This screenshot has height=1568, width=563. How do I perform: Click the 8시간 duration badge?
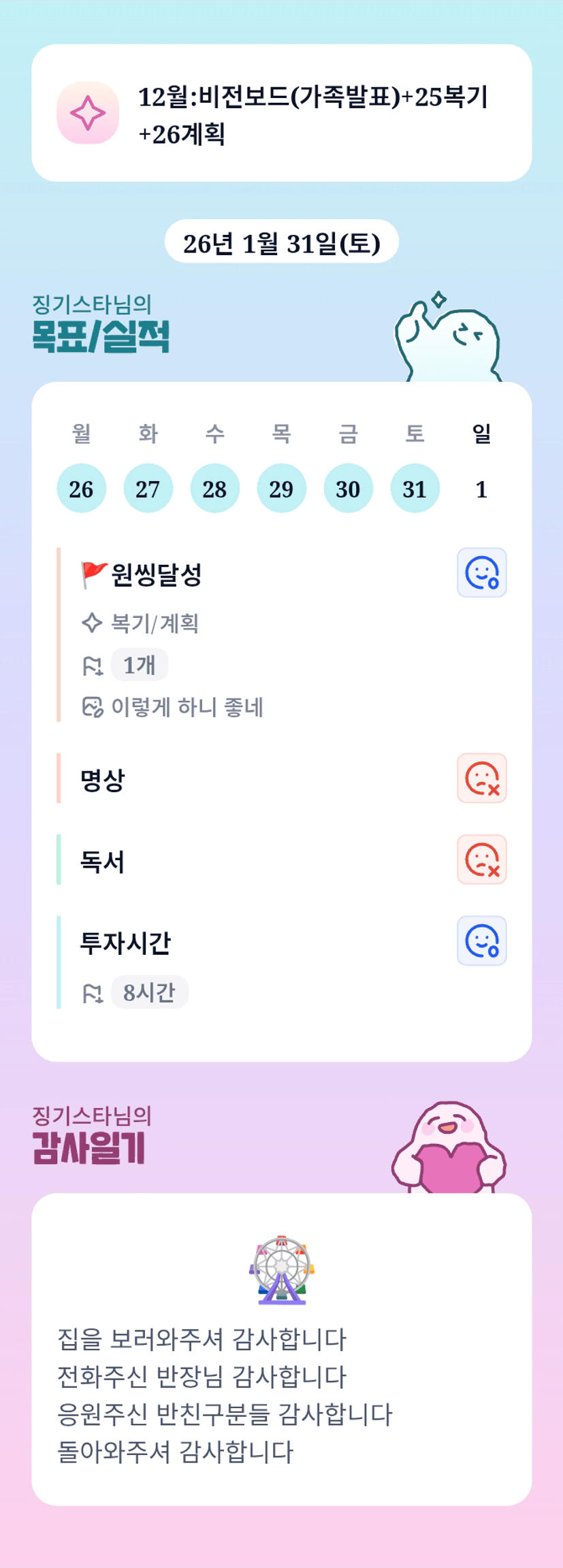[x=149, y=992]
